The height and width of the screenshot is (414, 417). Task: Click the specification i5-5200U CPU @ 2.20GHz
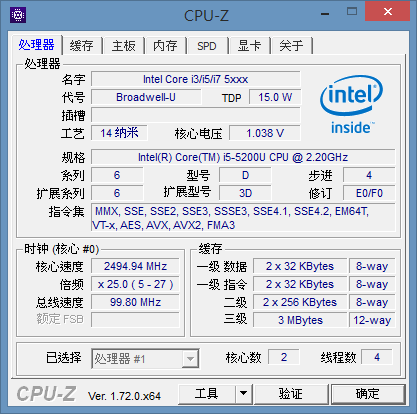point(243,157)
